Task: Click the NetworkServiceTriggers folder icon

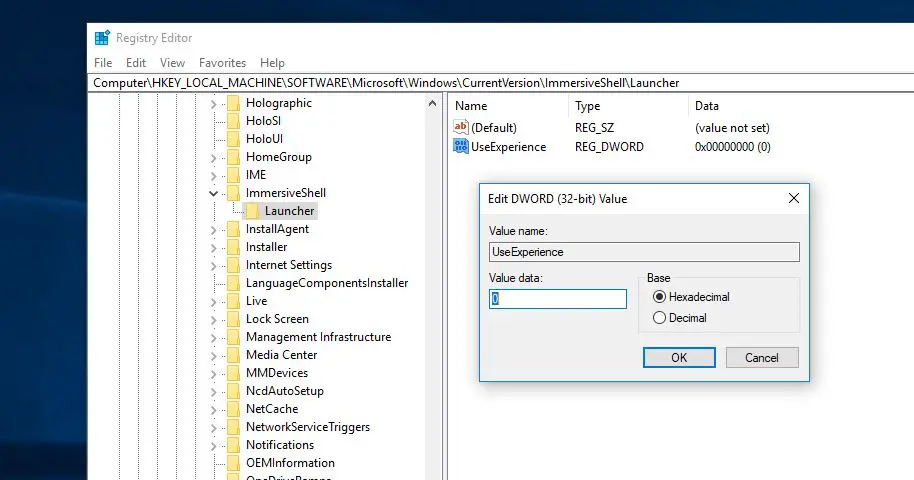Action: [233, 428]
